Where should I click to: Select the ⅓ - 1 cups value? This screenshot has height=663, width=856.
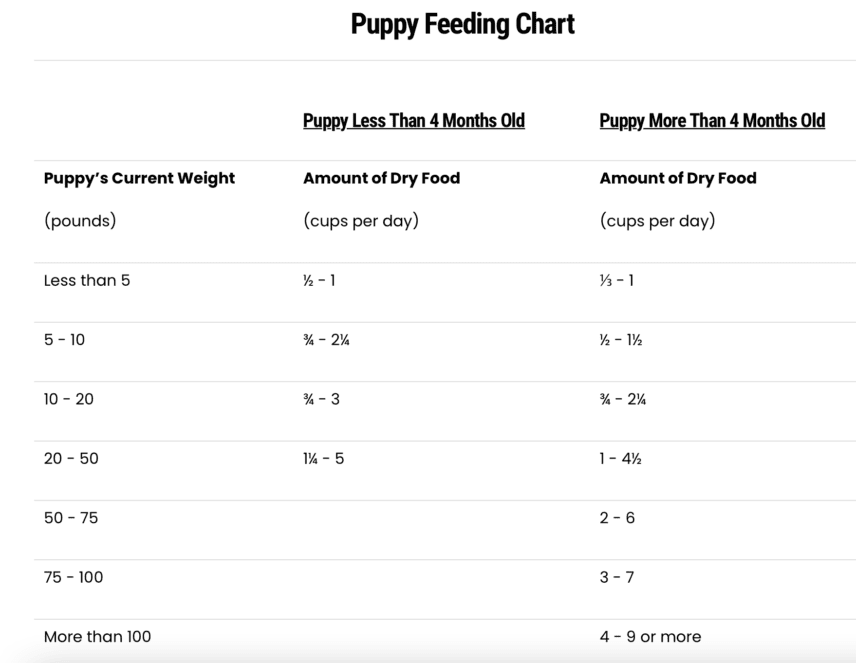pos(616,280)
